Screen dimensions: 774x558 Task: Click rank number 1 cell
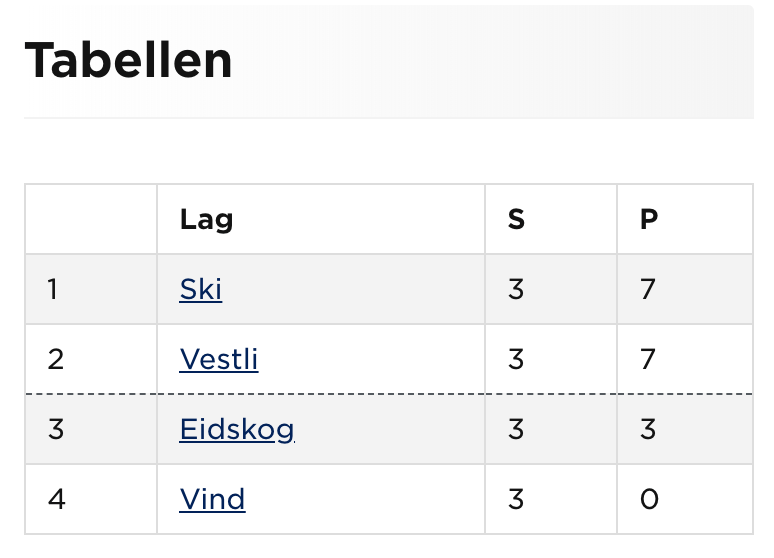[x=52, y=289]
